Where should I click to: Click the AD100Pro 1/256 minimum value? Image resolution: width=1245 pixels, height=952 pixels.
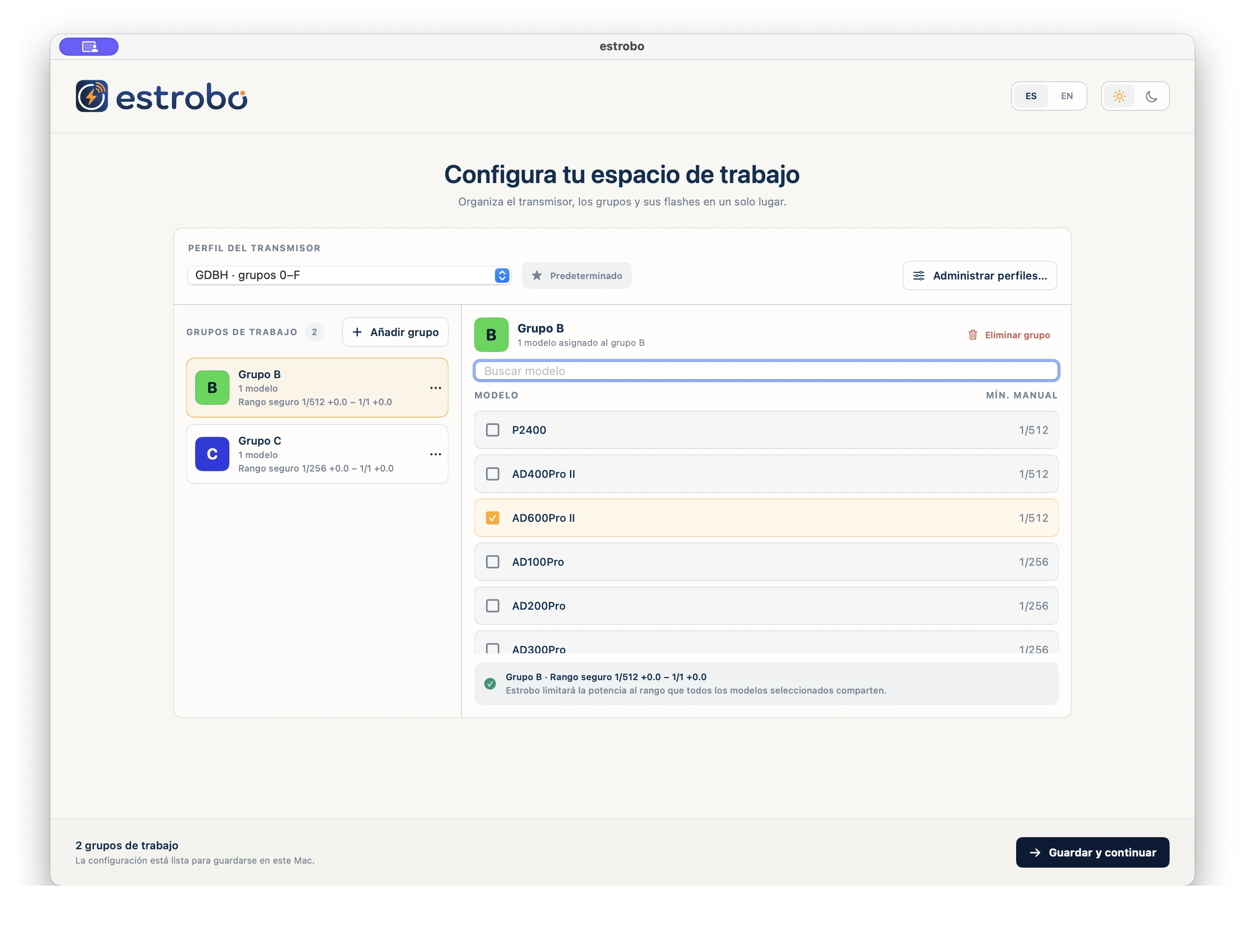1033,562
